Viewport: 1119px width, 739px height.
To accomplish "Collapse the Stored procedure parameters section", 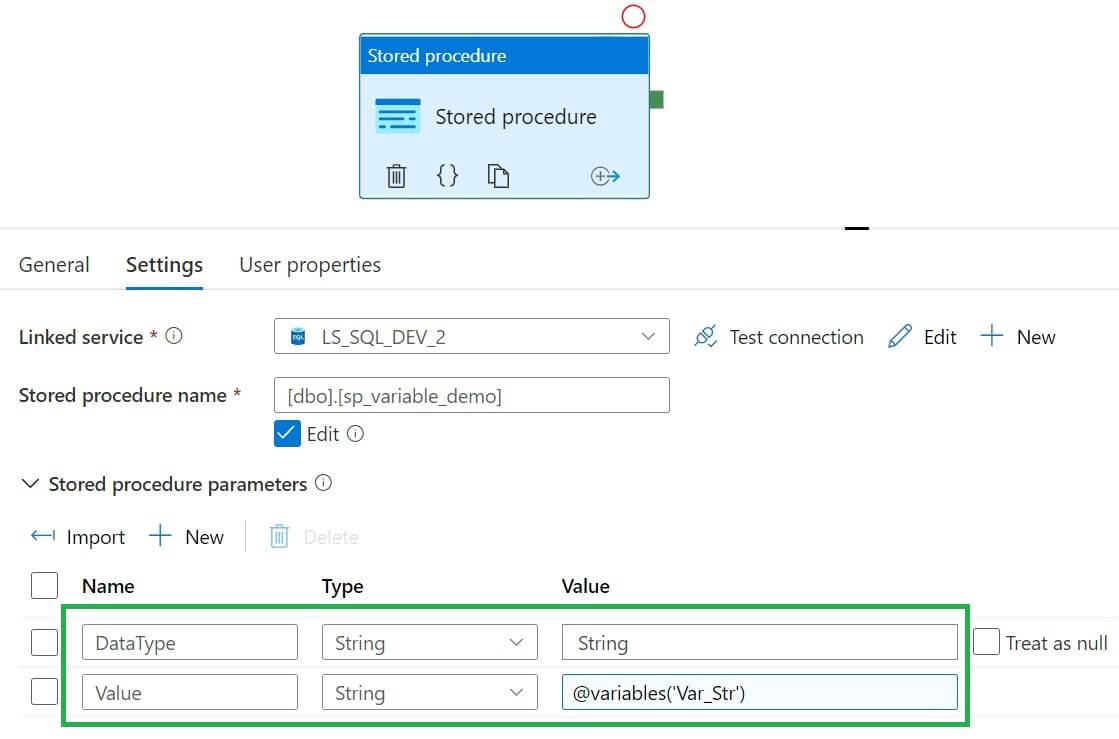I will pyautogui.click(x=30, y=484).
